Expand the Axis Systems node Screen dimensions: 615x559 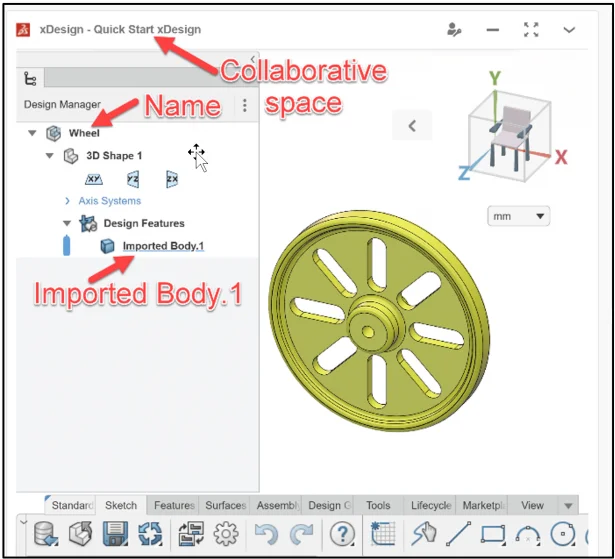67,201
